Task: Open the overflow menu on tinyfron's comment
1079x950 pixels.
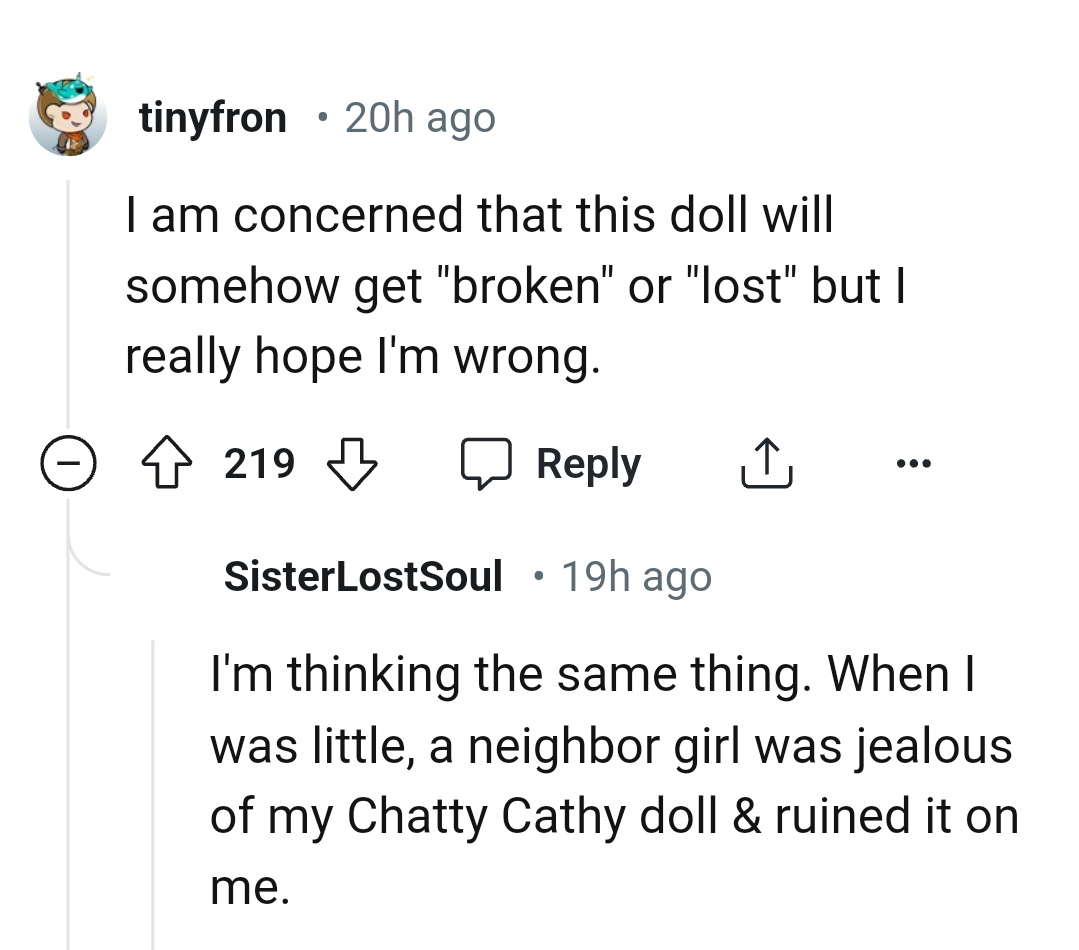Action: coord(912,462)
